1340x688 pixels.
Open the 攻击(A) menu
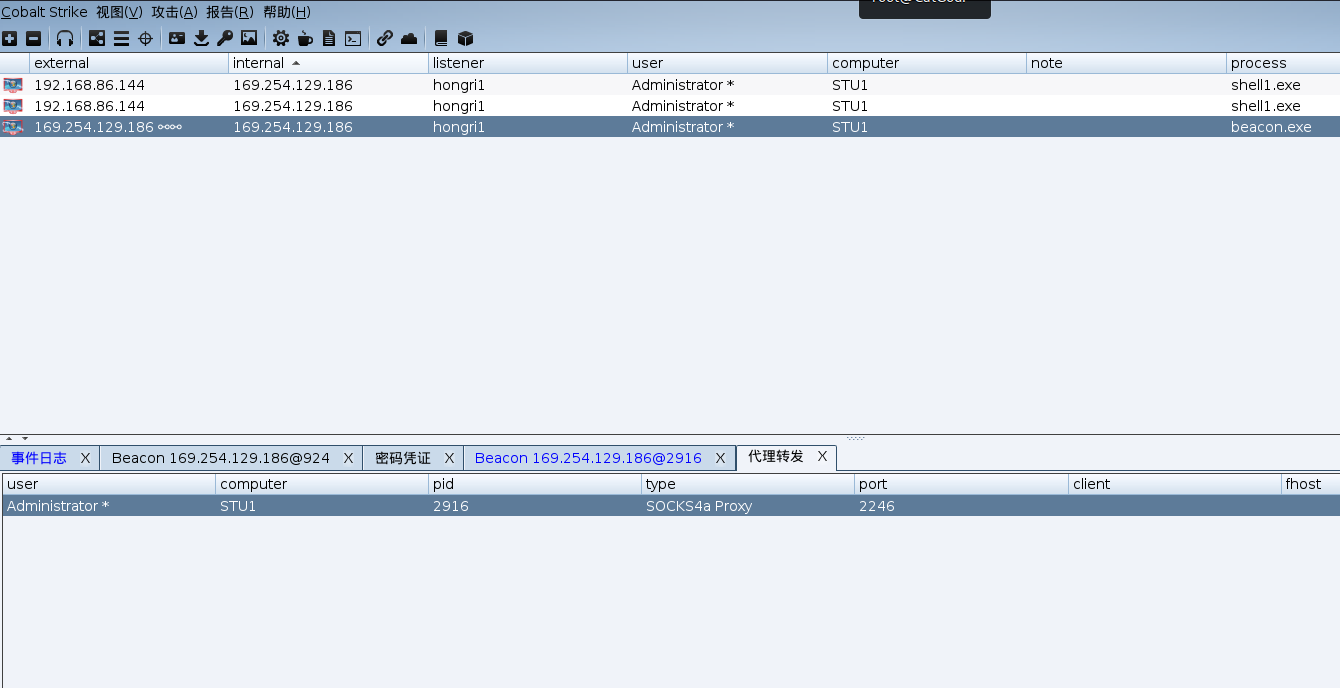click(x=174, y=12)
